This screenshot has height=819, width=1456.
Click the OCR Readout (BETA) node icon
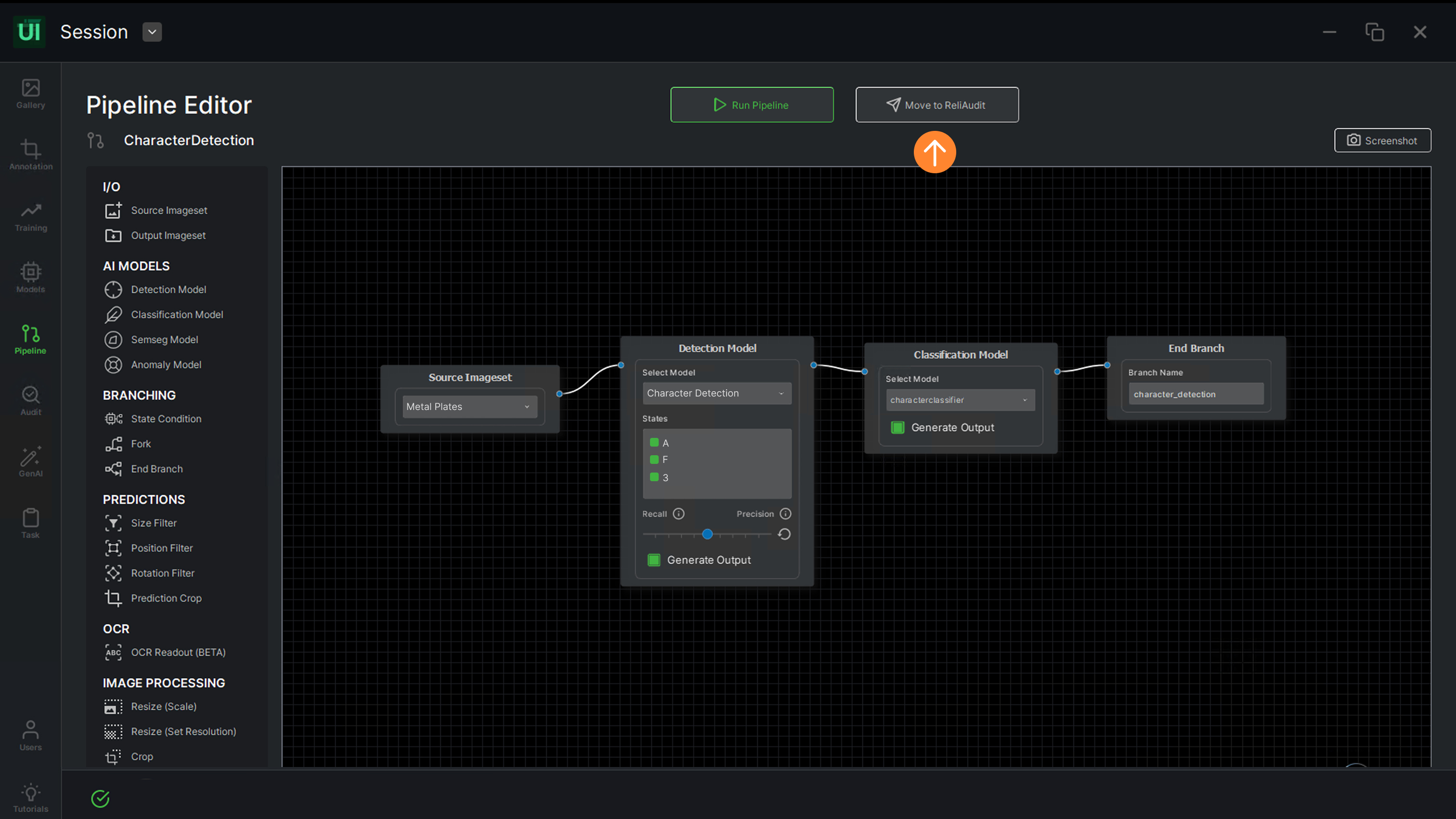[x=113, y=652]
